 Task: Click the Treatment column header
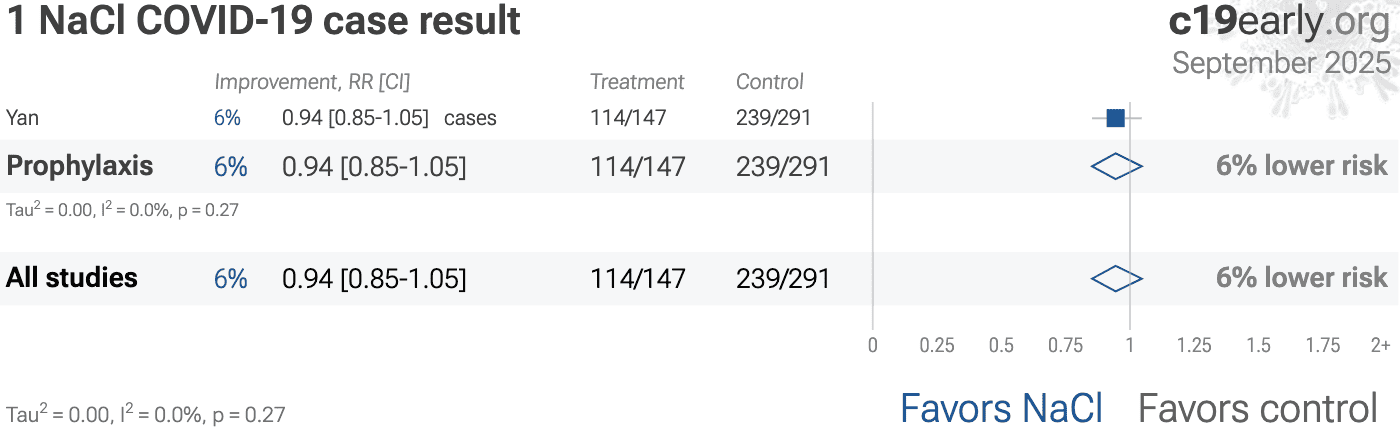(637, 82)
